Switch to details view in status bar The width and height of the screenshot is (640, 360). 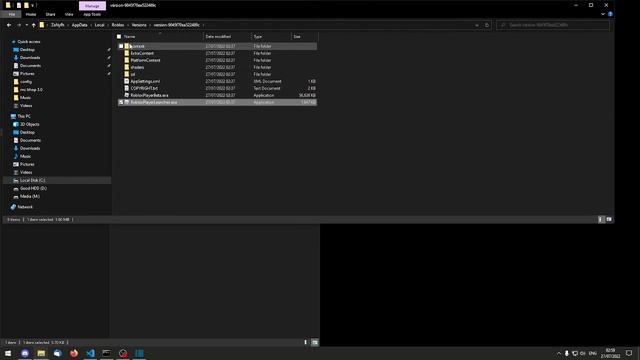(x=601, y=220)
